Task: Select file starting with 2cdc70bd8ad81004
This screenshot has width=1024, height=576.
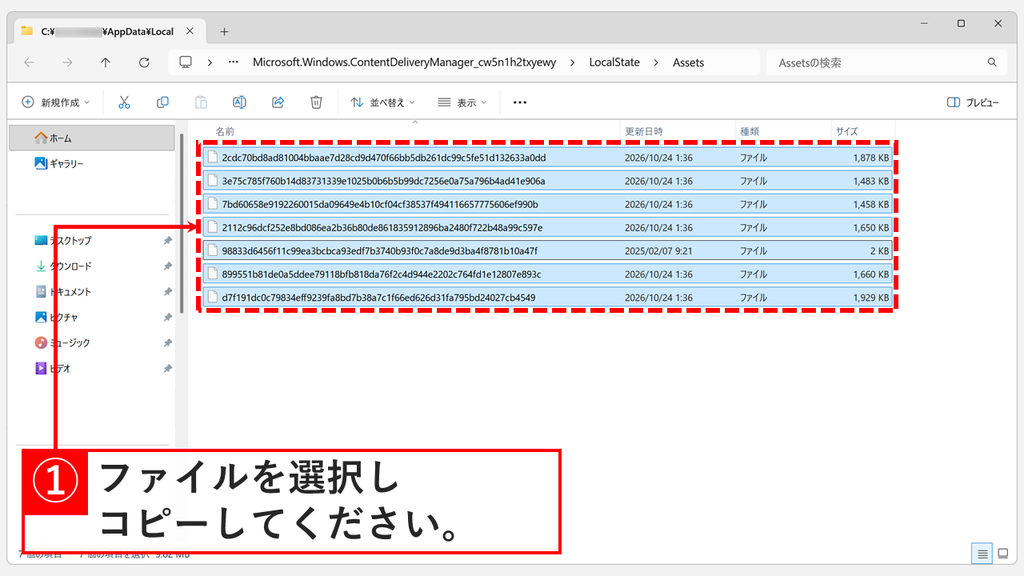Action: tap(547, 157)
